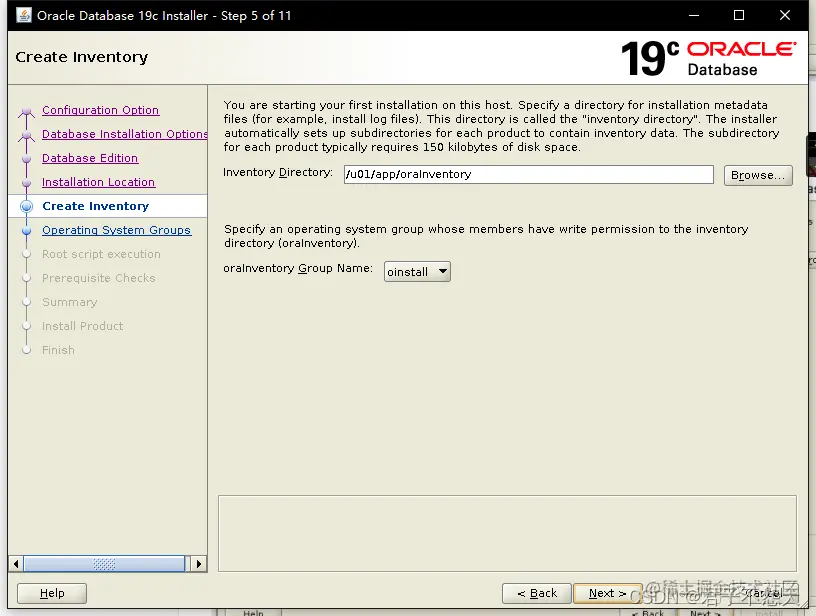Click the Create Inventory step circle icon

coord(26,207)
